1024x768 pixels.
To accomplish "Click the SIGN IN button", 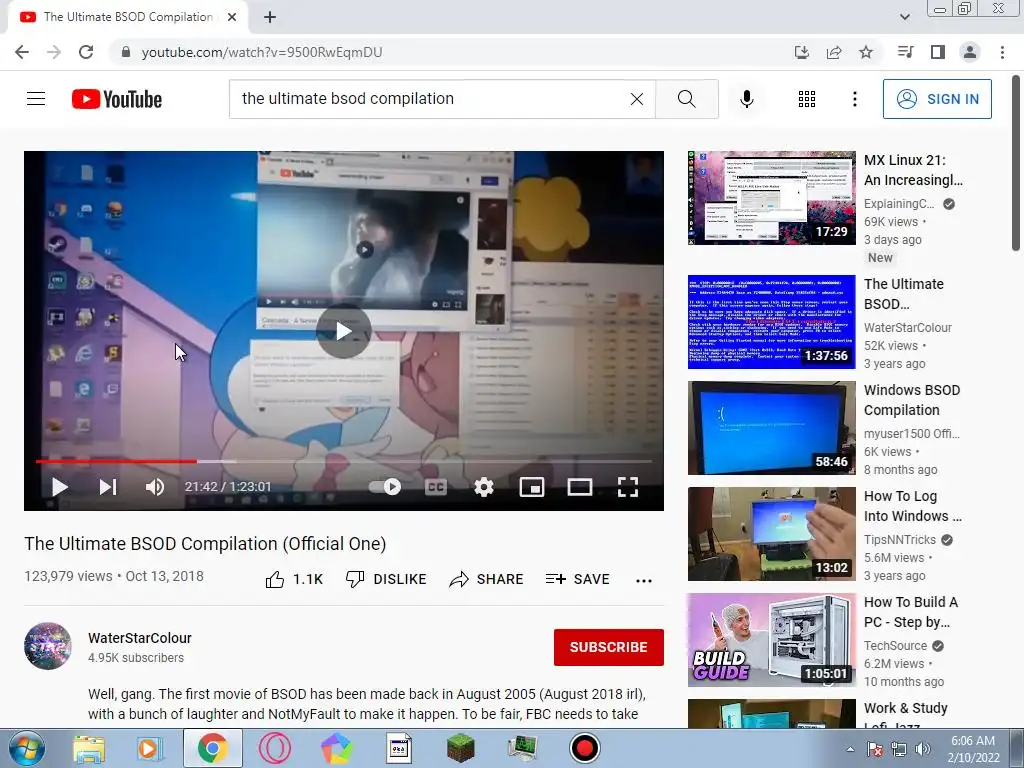I will [937, 99].
